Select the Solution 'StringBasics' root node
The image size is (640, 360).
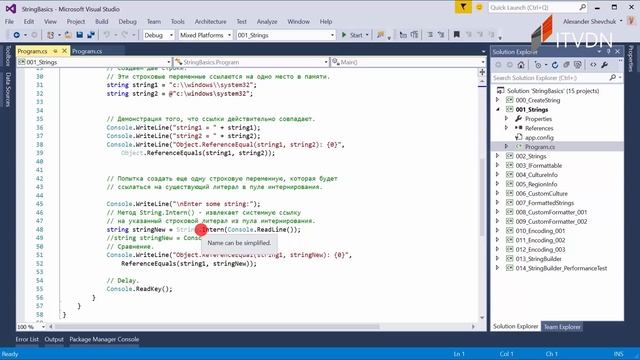click(x=553, y=91)
